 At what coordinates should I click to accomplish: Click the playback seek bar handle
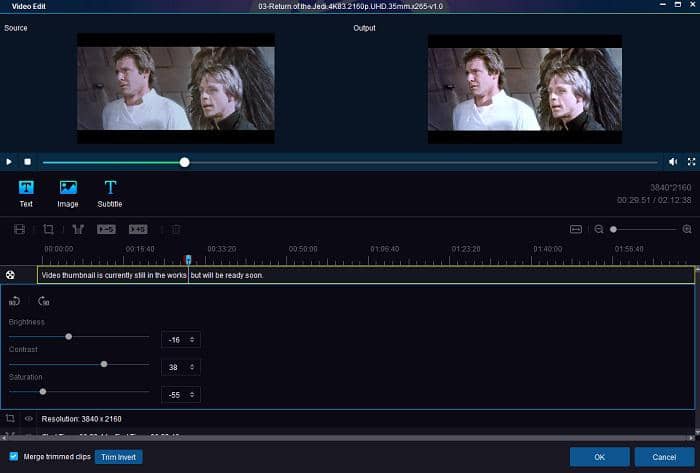coord(184,162)
